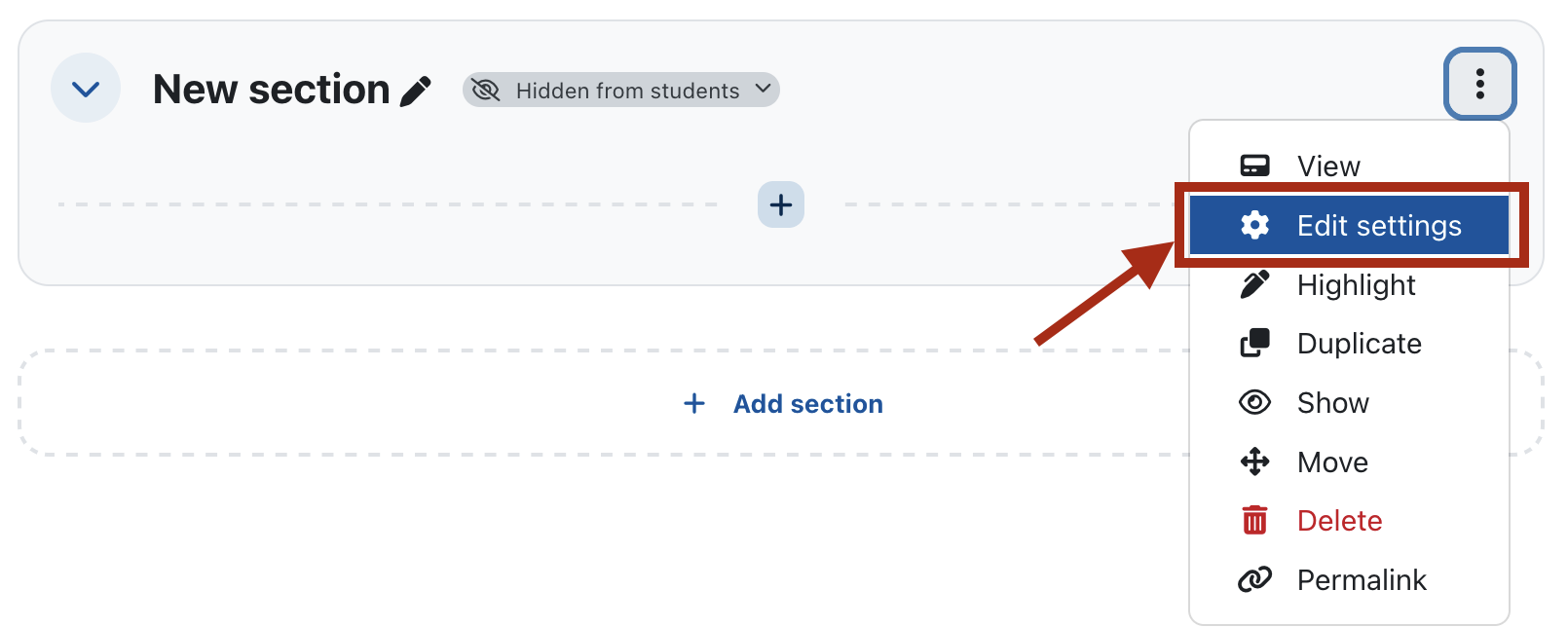The height and width of the screenshot is (627, 1568).
Task: Click the Show eye icon in menu
Action: click(x=1254, y=403)
